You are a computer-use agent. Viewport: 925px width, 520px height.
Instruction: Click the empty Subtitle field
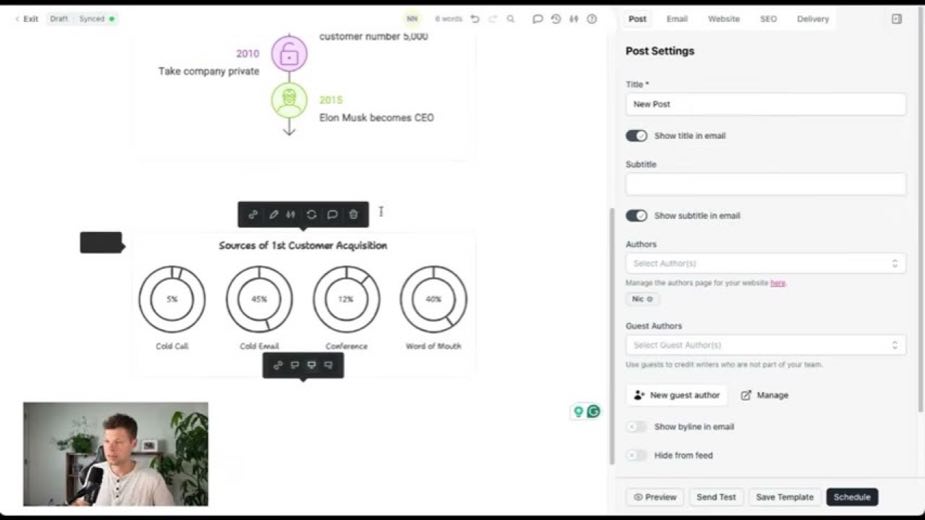(765, 184)
